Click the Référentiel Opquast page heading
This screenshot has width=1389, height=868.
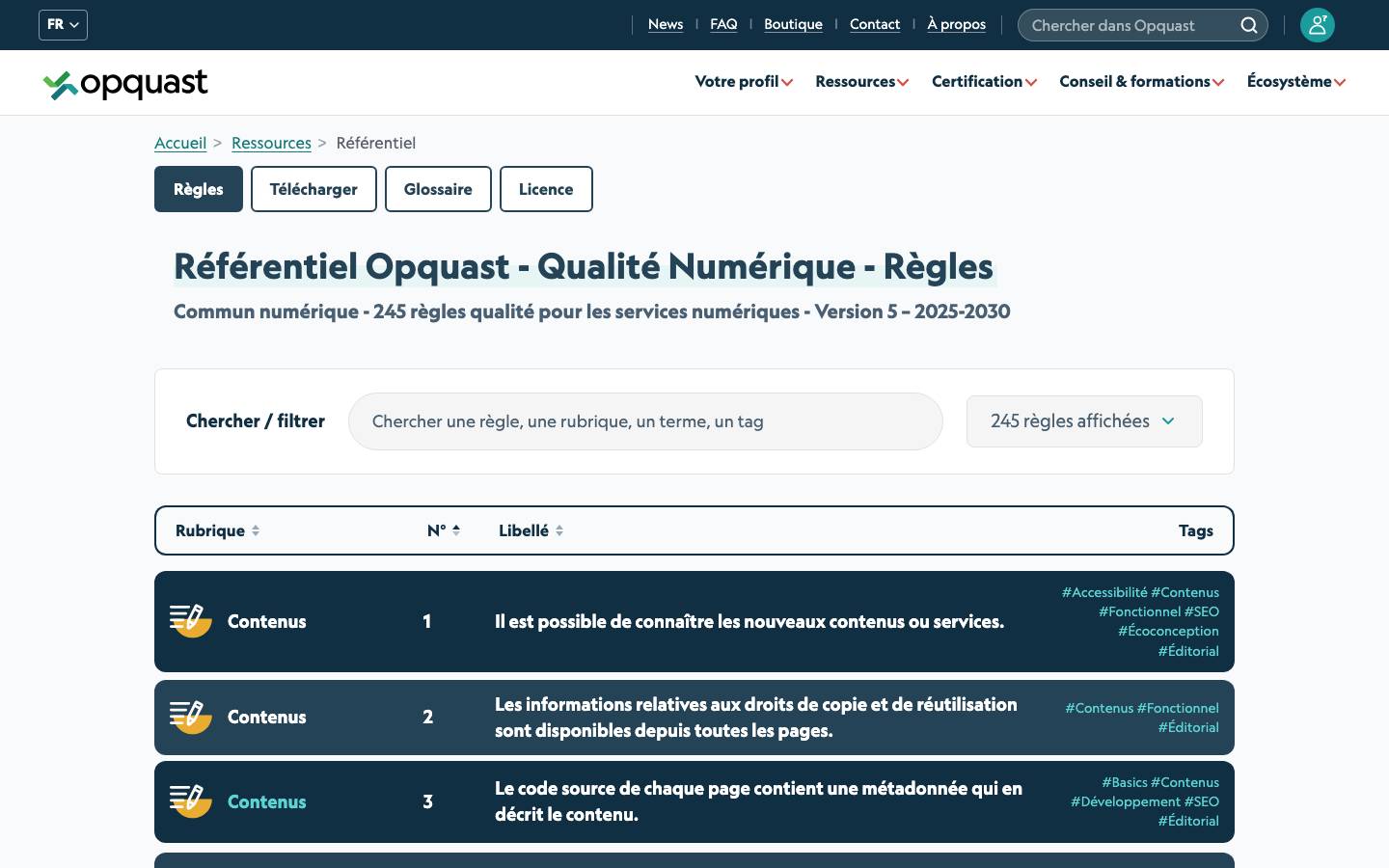coord(584,266)
